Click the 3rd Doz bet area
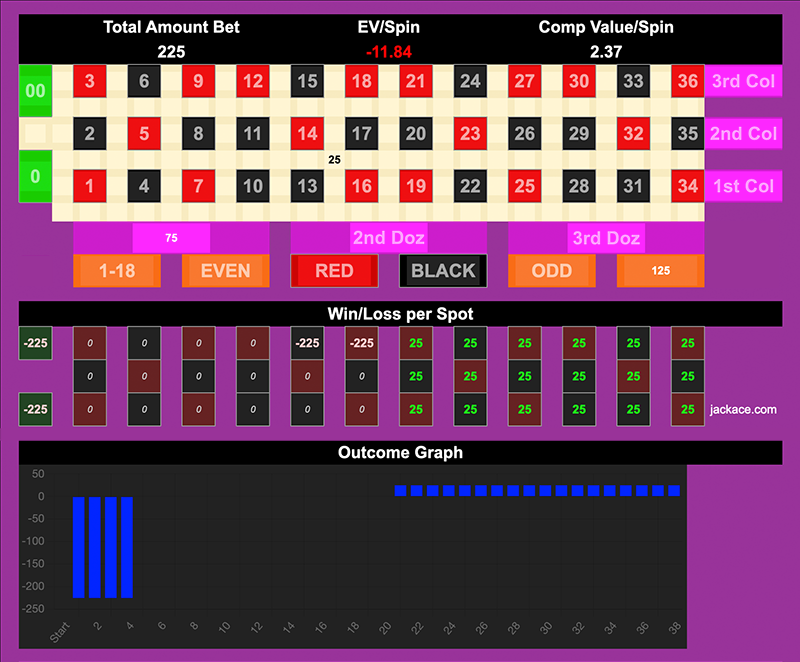Image resolution: width=800 pixels, height=662 pixels. pyautogui.click(x=605, y=238)
